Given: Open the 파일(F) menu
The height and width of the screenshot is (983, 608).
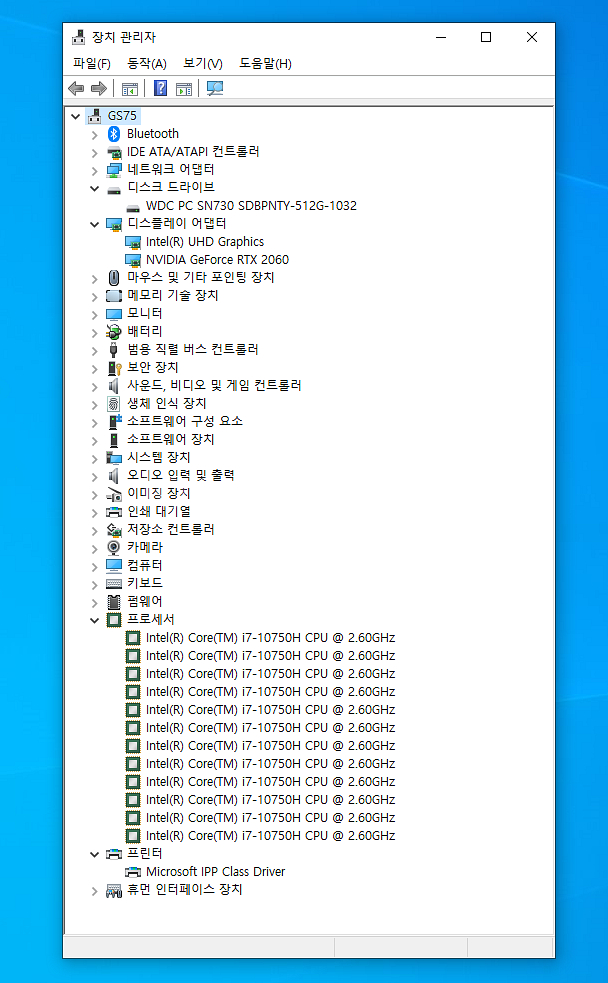Looking at the screenshot, I should [92, 63].
